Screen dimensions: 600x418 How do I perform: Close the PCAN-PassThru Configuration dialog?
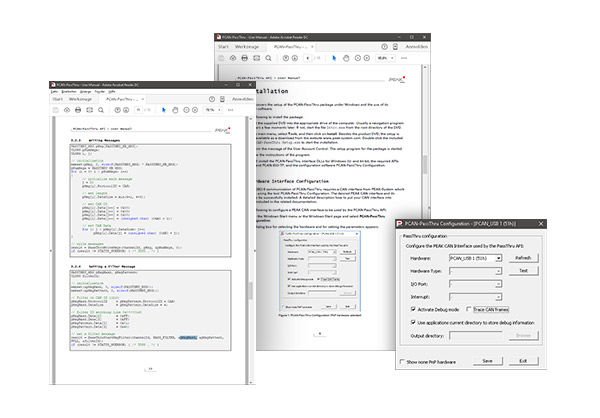point(541,224)
